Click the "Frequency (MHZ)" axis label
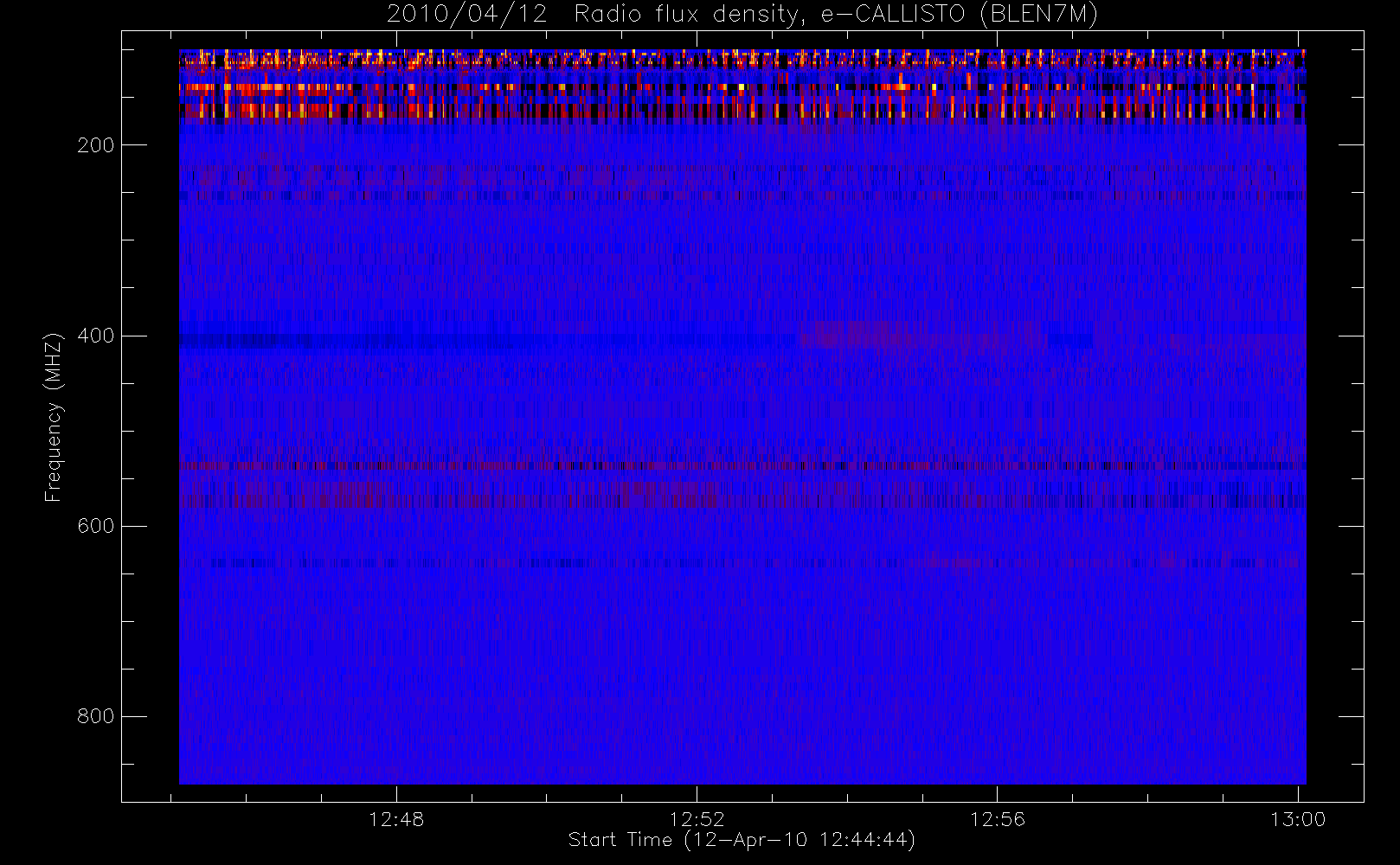This screenshot has width=1400, height=865. click(54, 417)
